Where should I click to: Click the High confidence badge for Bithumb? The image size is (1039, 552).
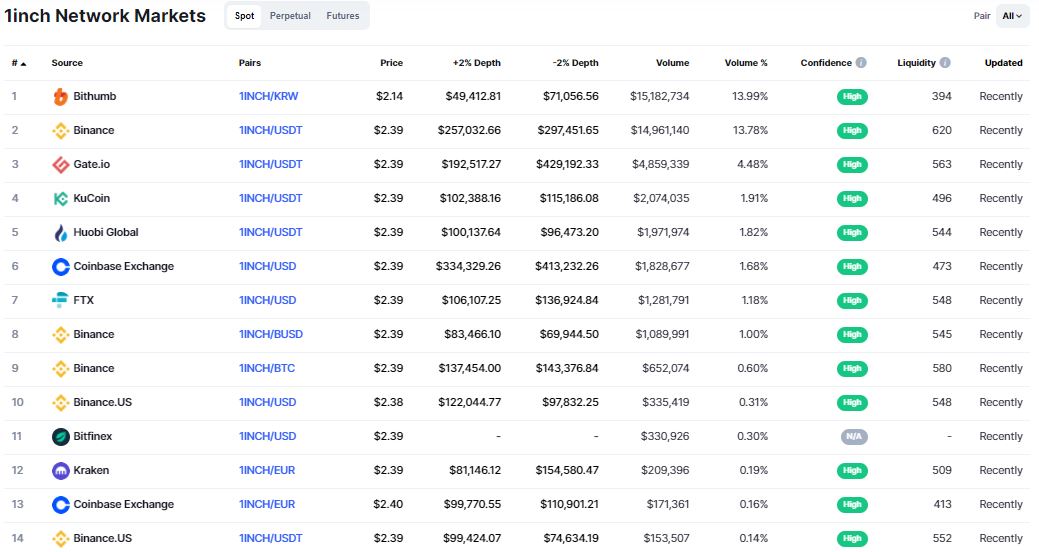[x=852, y=97]
